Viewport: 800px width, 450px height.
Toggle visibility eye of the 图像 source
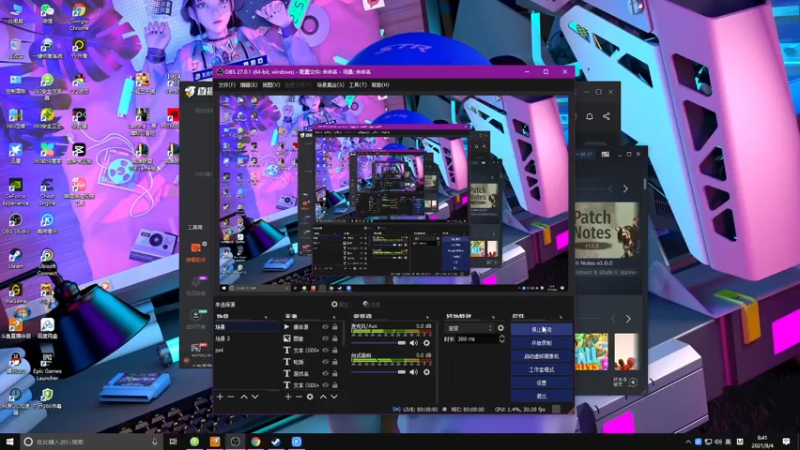(x=325, y=338)
